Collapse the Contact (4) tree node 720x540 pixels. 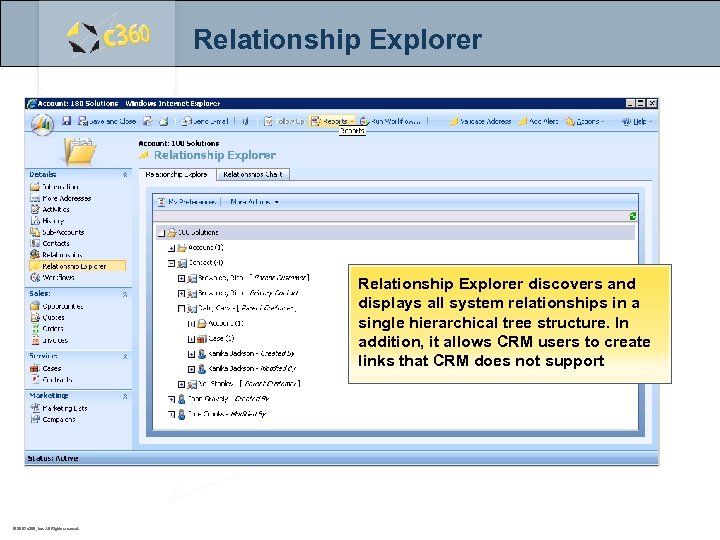click(x=171, y=263)
